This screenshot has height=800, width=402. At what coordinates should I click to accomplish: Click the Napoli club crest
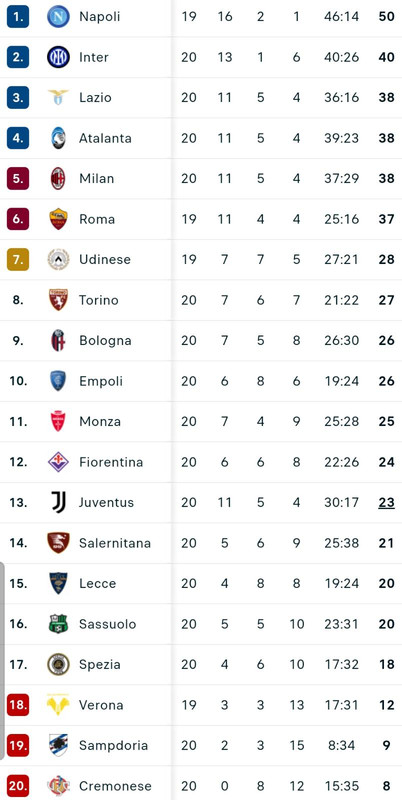(x=58, y=16)
